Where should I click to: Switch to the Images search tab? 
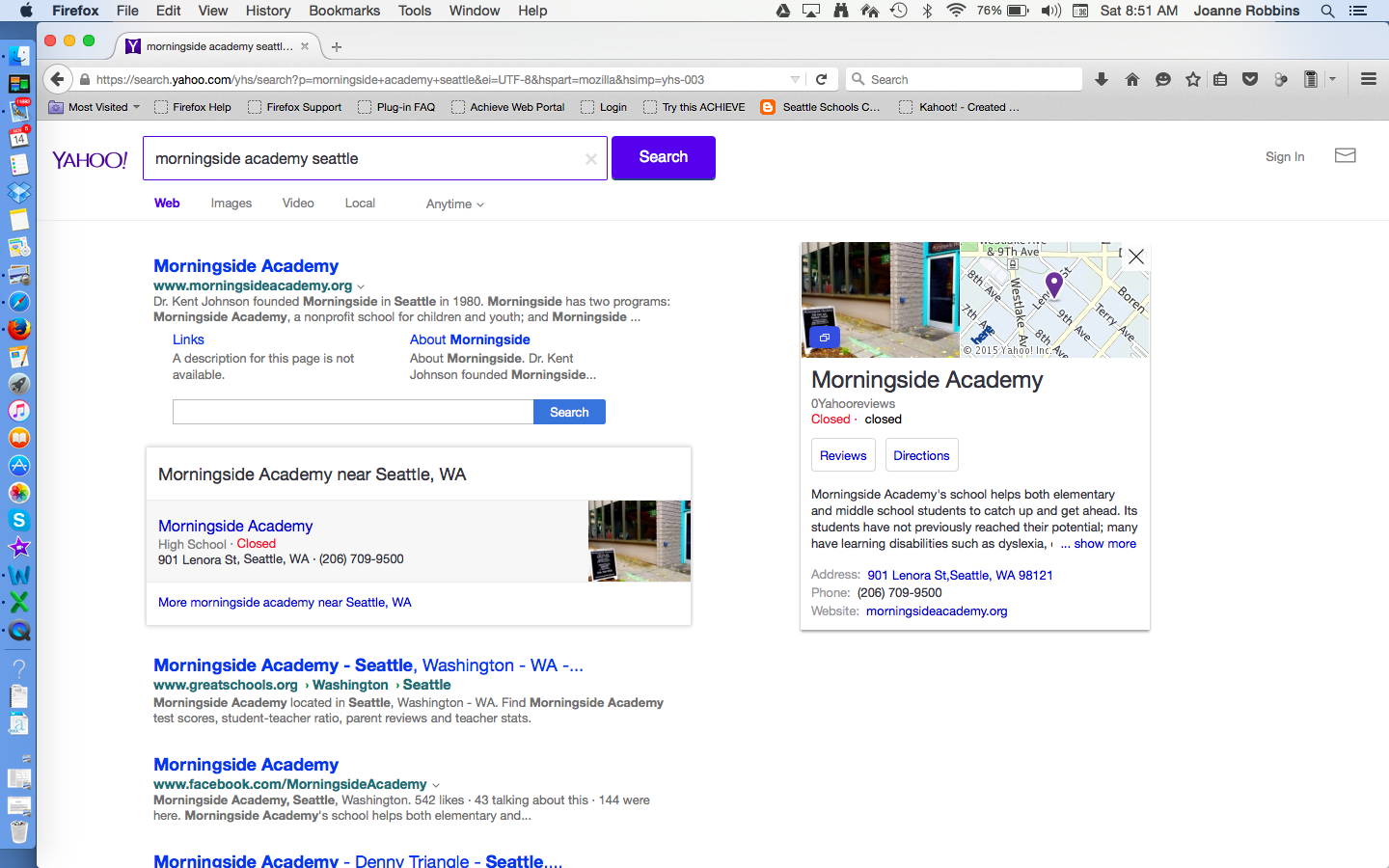[231, 203]
